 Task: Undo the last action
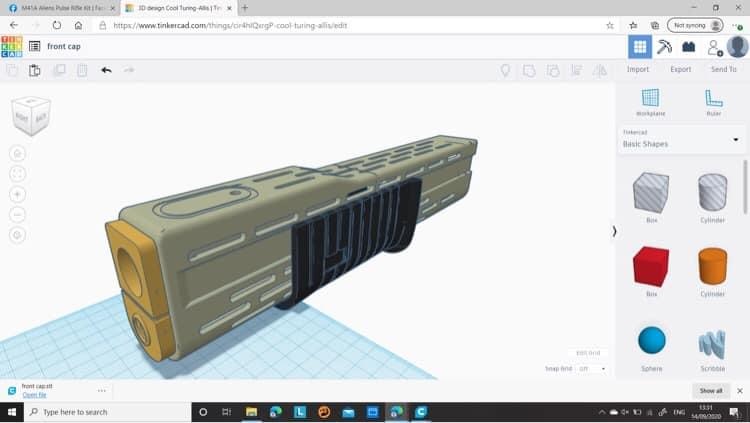[x=106, y=70]
